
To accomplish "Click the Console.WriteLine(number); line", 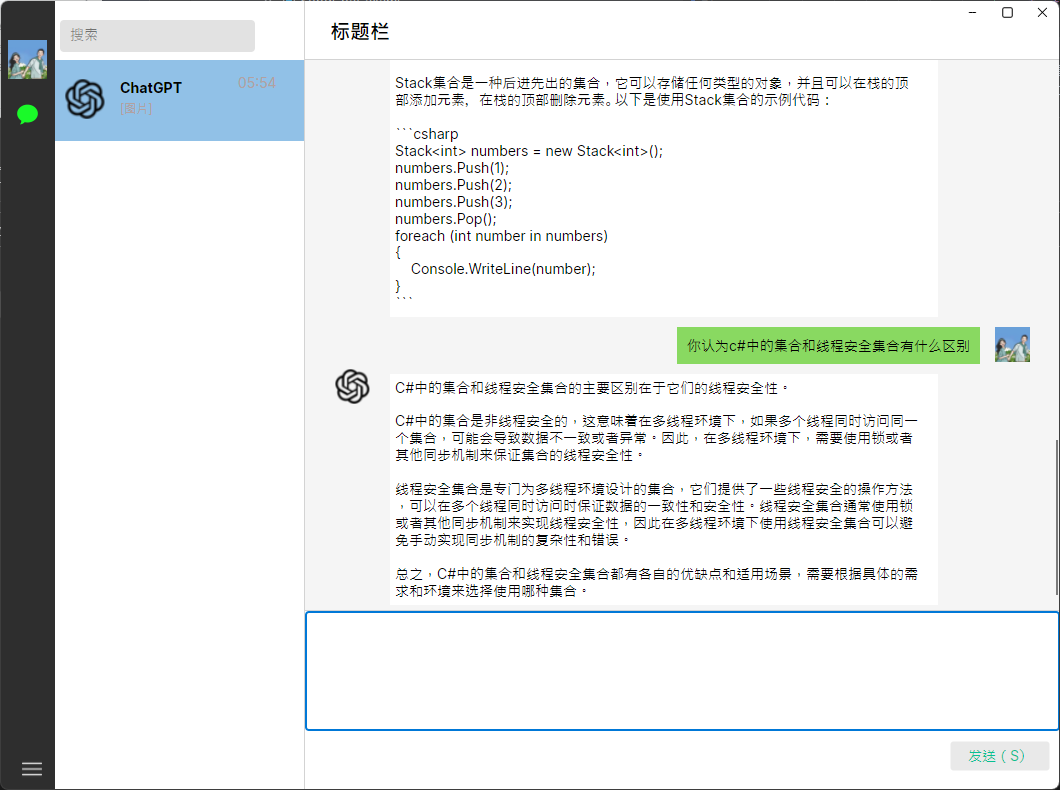I will (503, 269).
